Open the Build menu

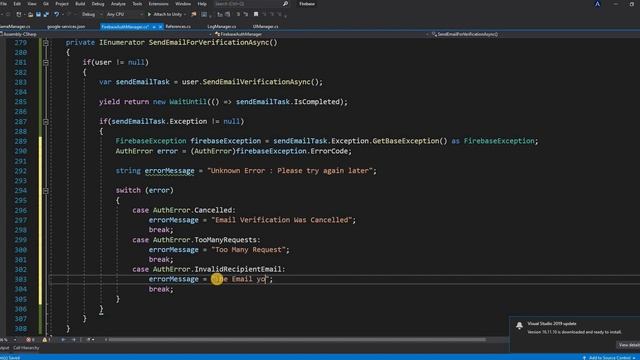[80, 4]
